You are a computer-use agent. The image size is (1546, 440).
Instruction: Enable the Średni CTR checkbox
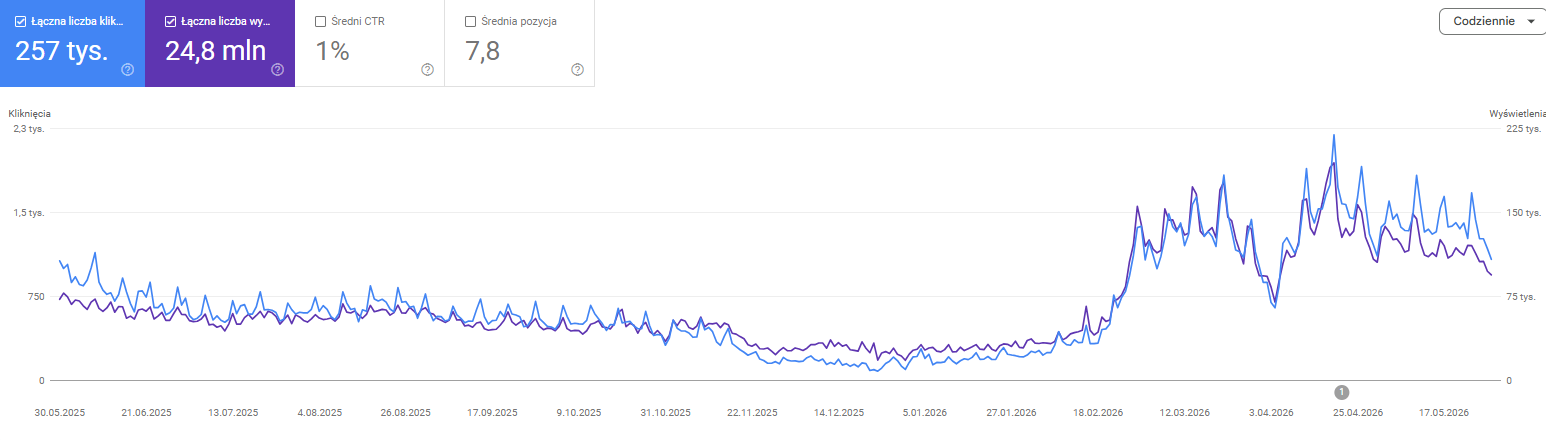click(320, 21)
